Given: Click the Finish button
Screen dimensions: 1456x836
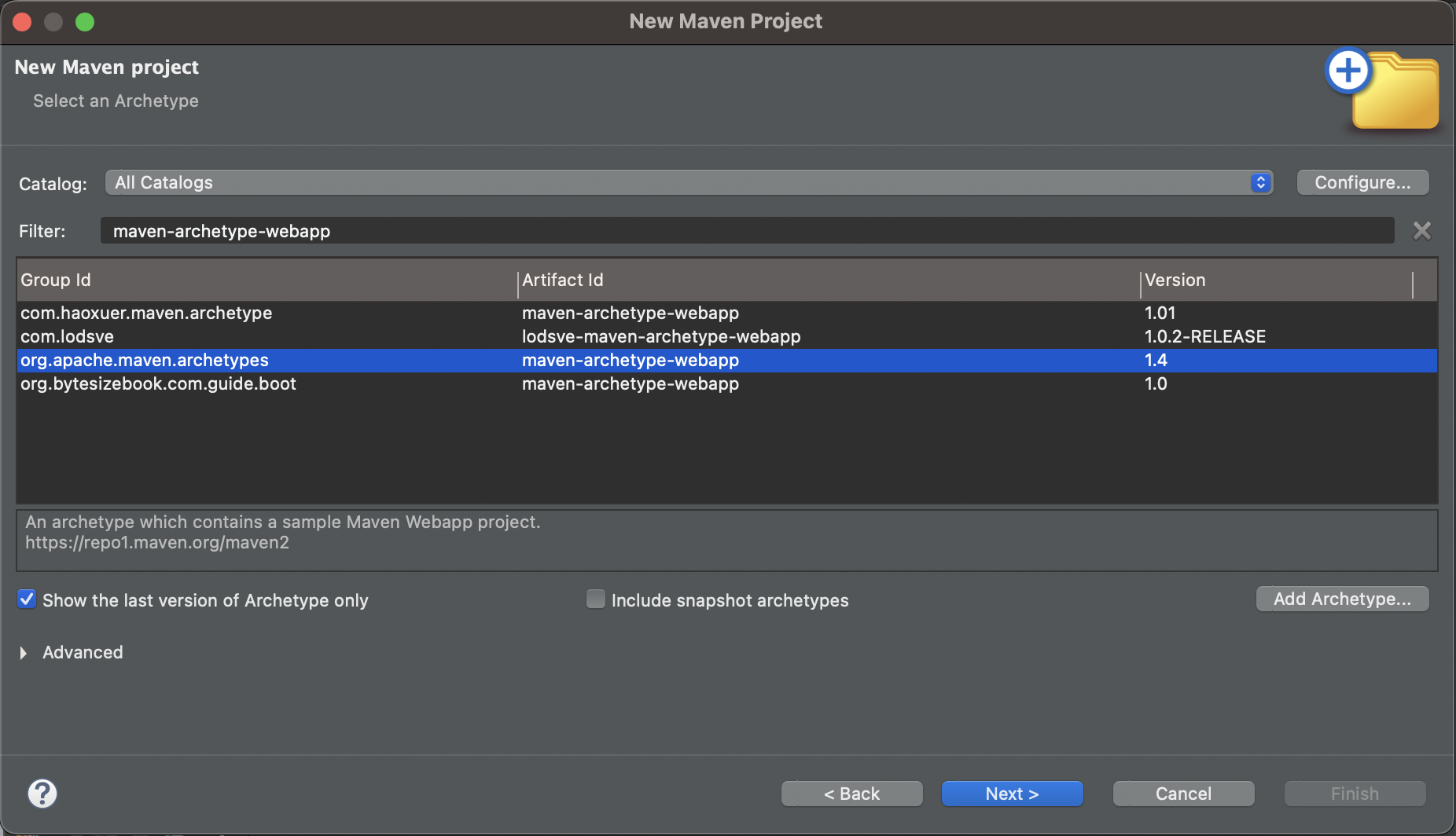Looking at the screenshot, I should [x=1355, y=794].
